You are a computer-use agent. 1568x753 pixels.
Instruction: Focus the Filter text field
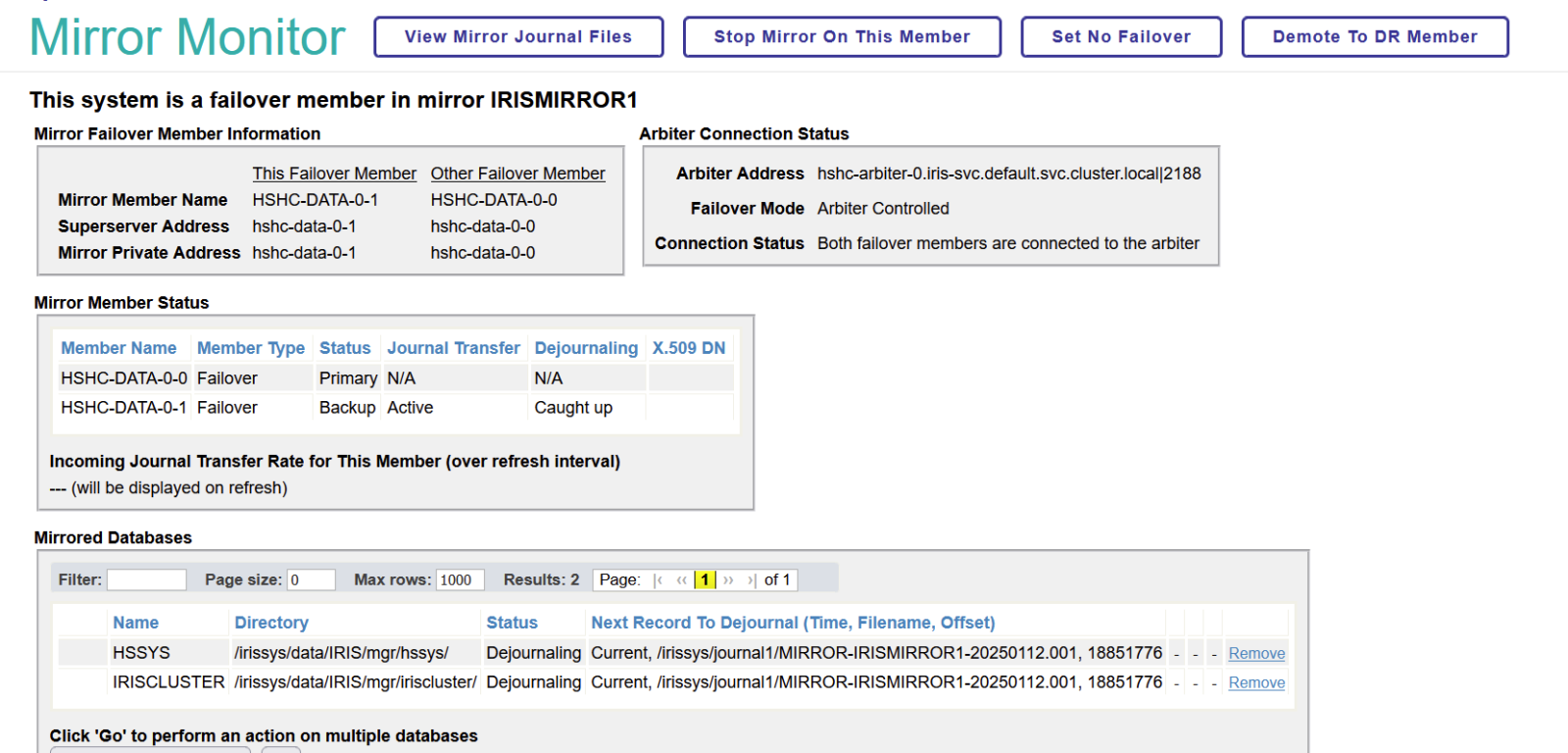pos(146,580)
